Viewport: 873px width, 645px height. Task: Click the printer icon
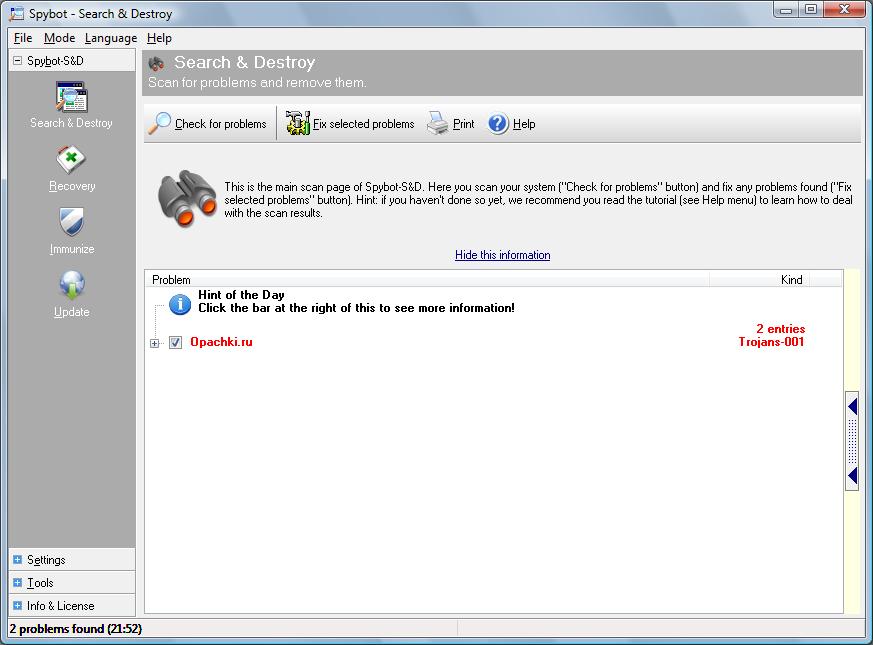(x=438, y=123)
